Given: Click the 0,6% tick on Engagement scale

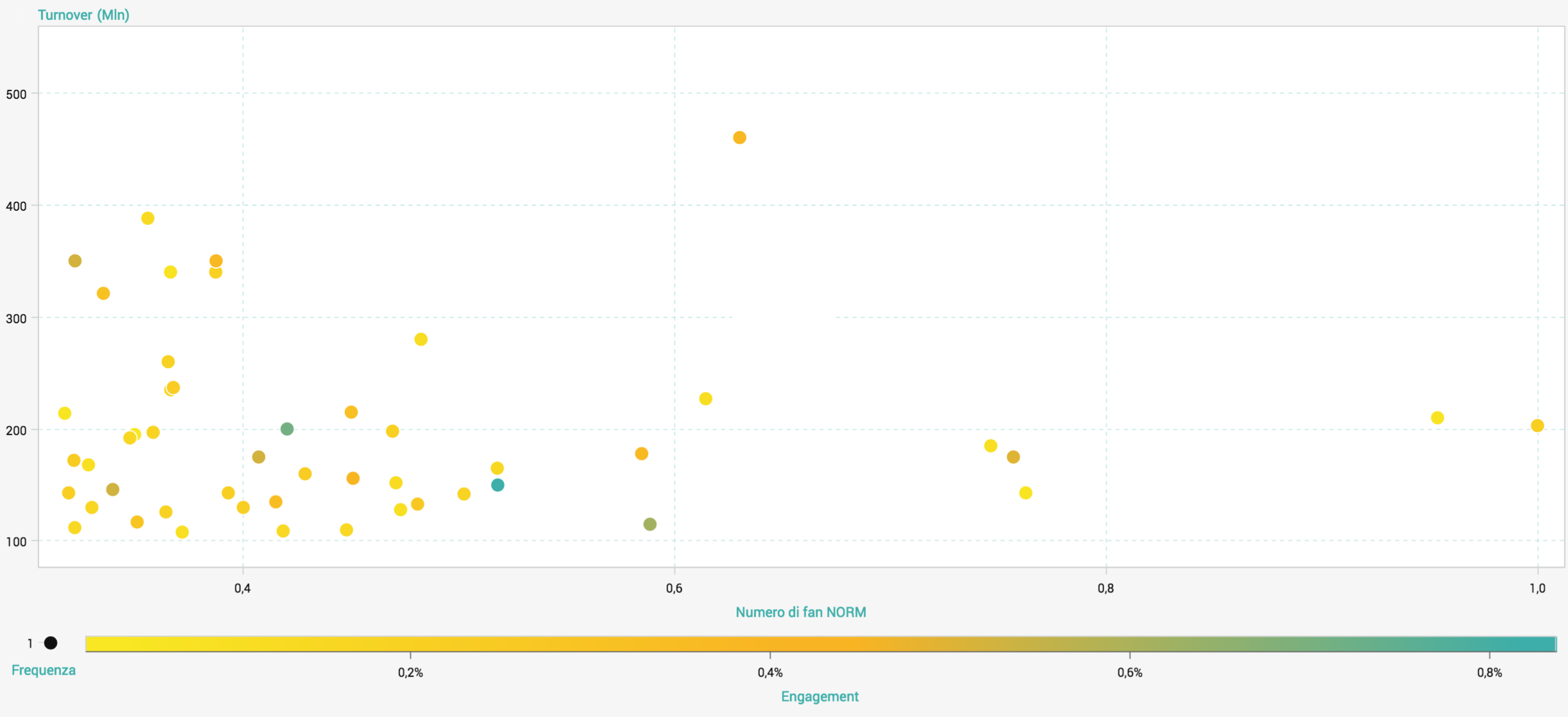Looking at the screenshot, I should click(x=1130, y=673).
